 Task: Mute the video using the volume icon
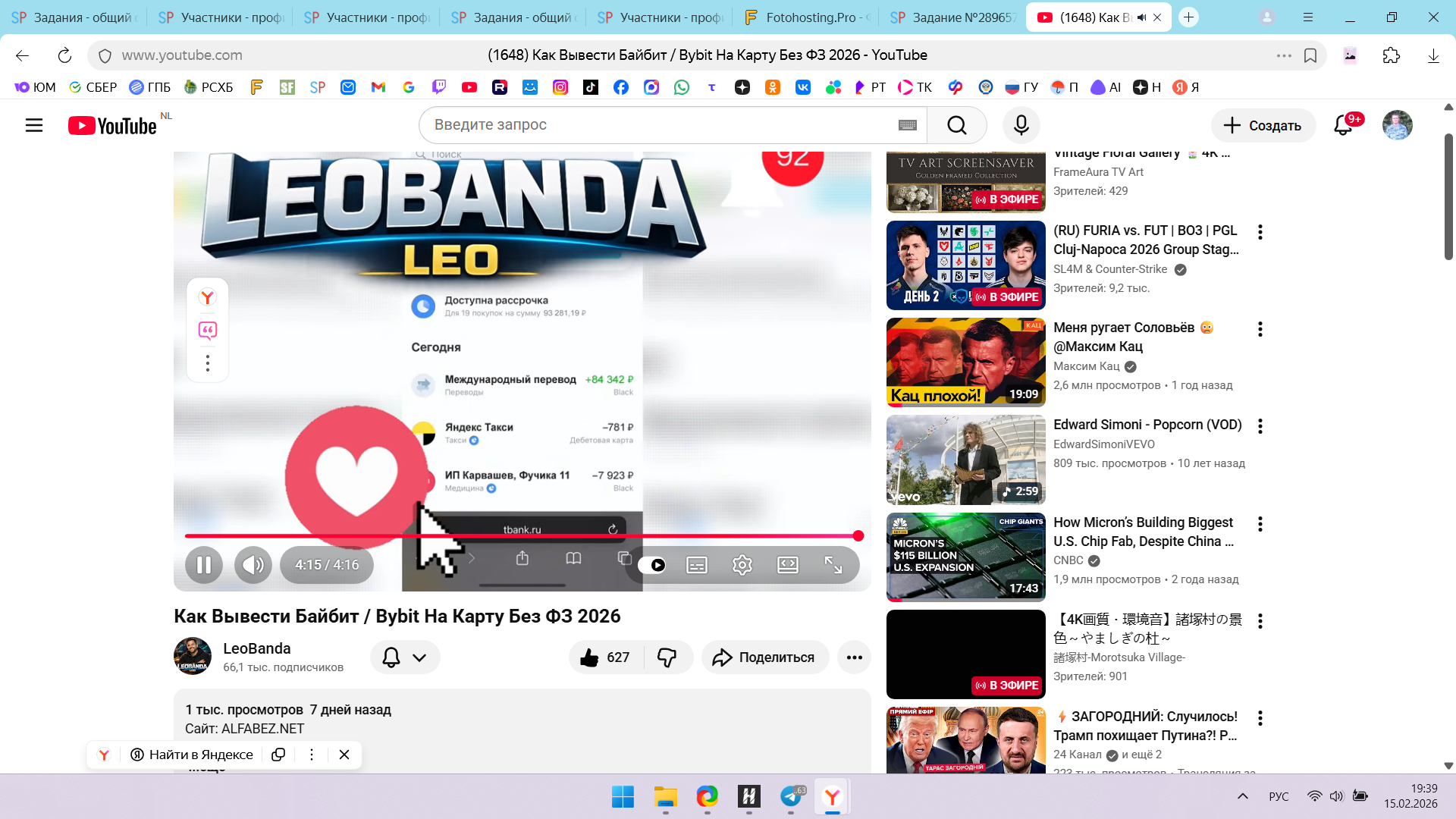pos(253,565)
